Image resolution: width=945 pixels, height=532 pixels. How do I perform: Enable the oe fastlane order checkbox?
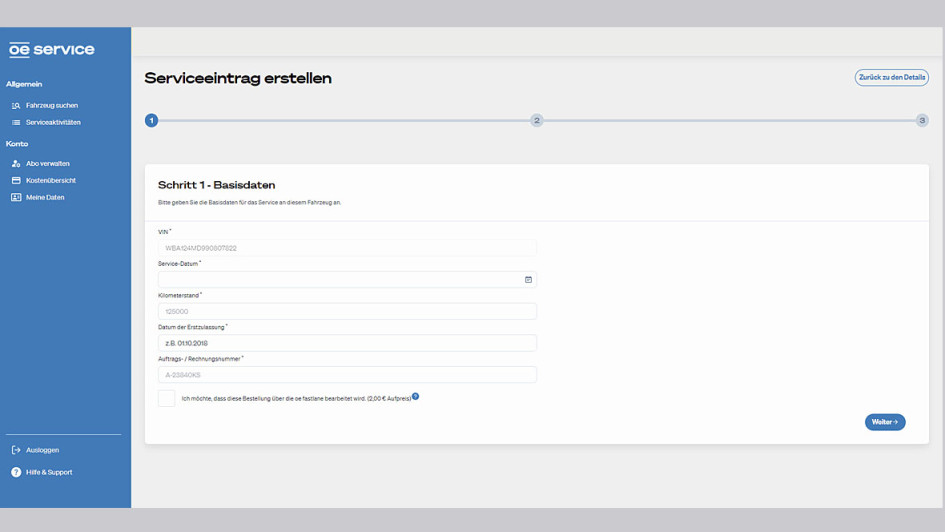(167, 398)
